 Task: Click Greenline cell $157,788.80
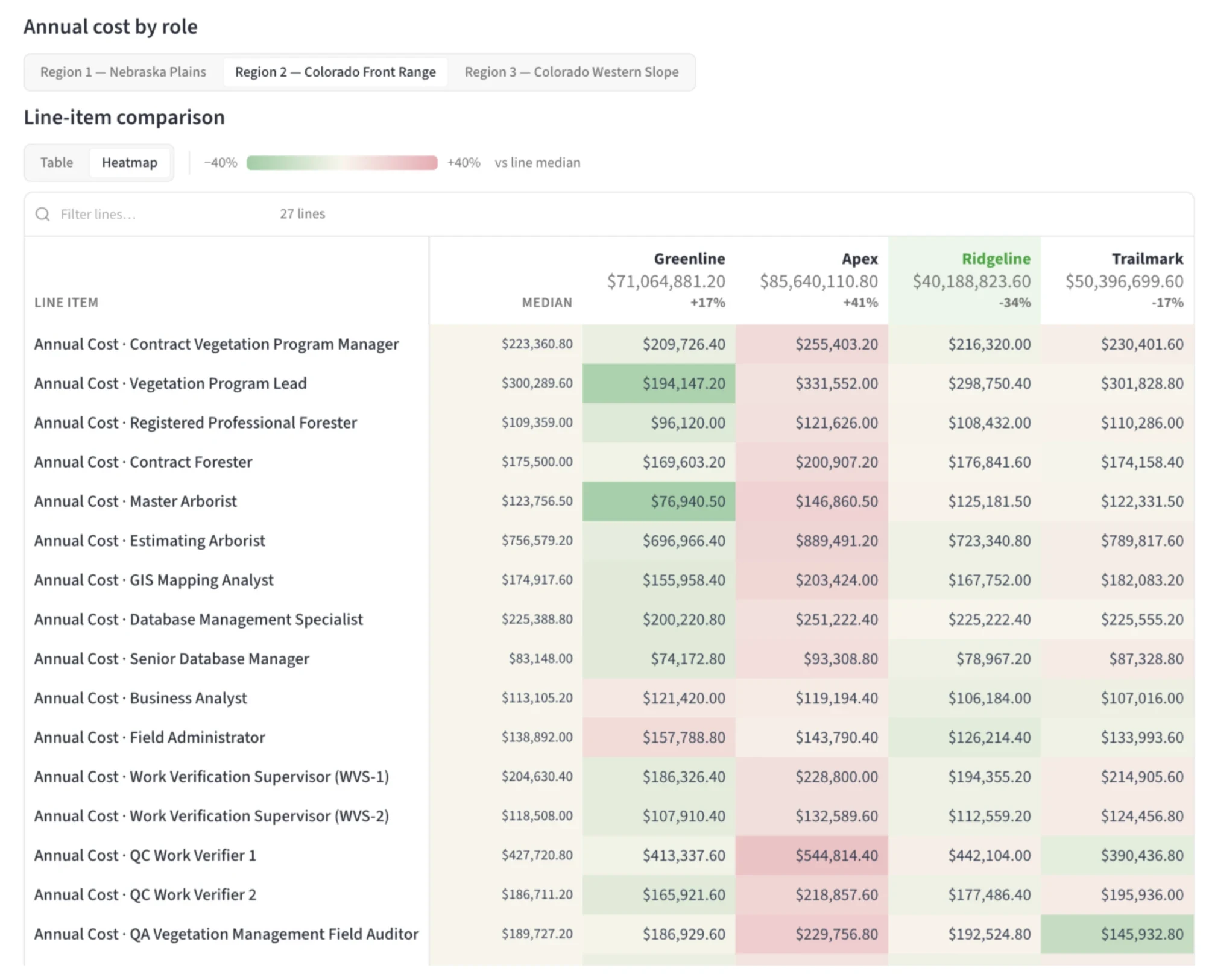click(x=659, y=737)
